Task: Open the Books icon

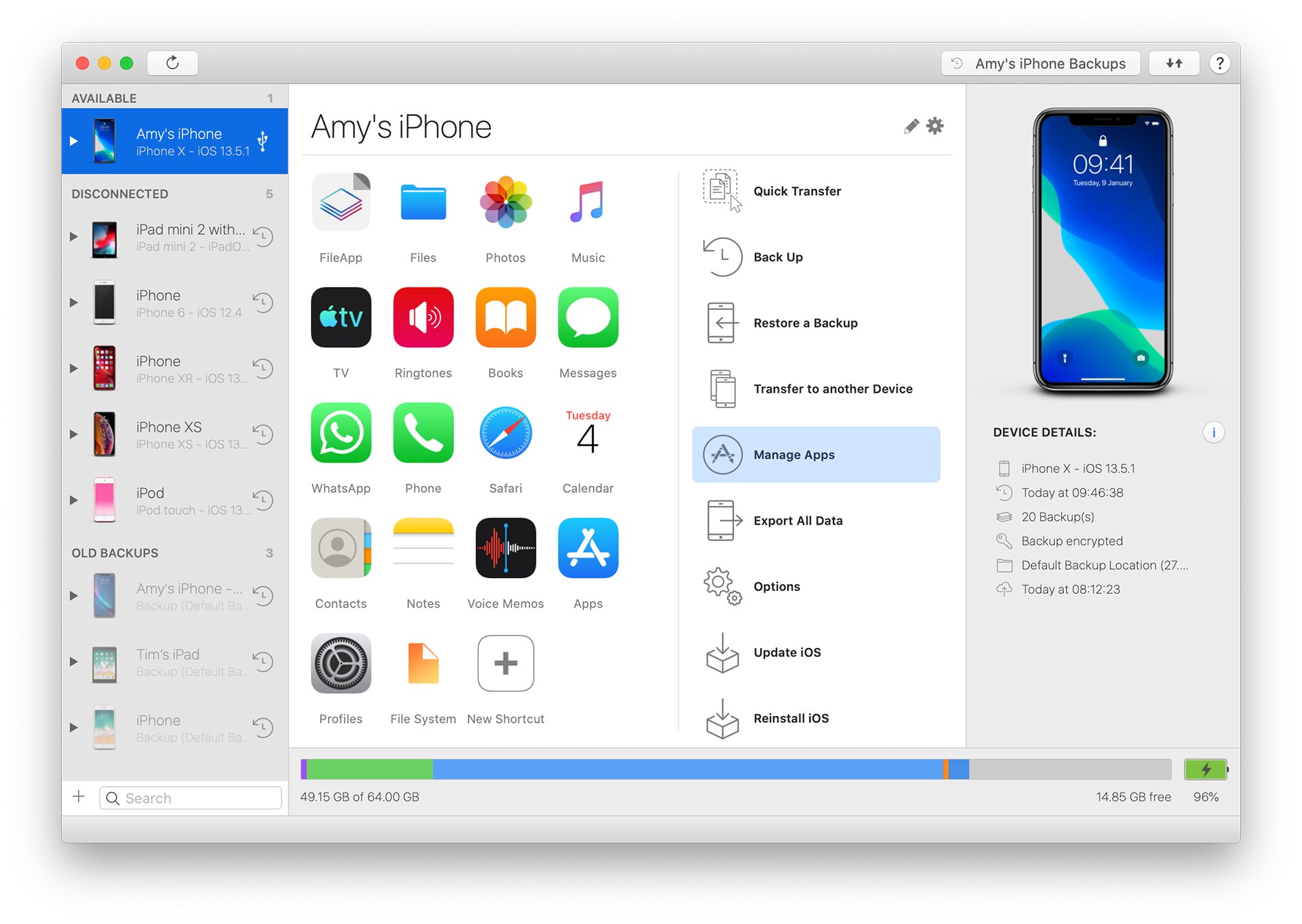Action: tap(505, 317)
